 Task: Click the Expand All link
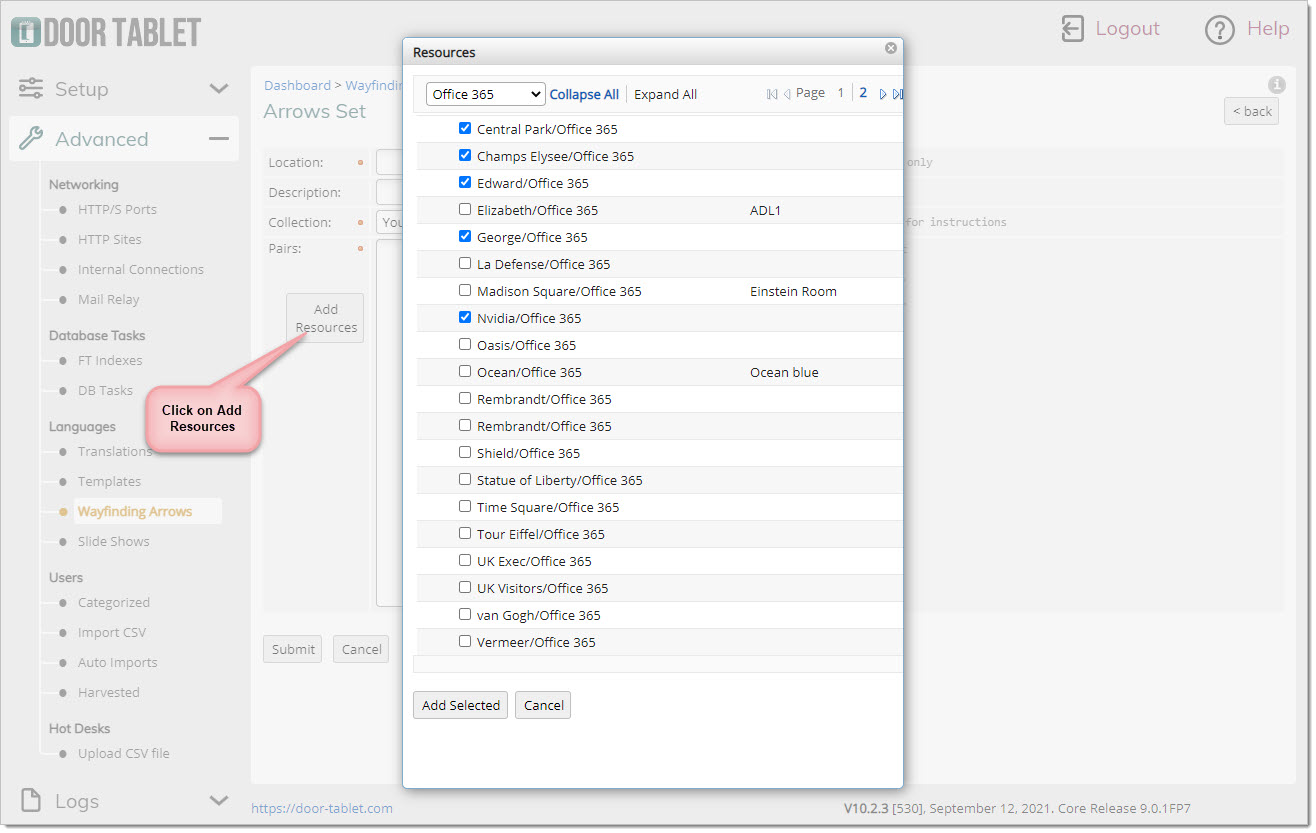click(x=665, y=94)
